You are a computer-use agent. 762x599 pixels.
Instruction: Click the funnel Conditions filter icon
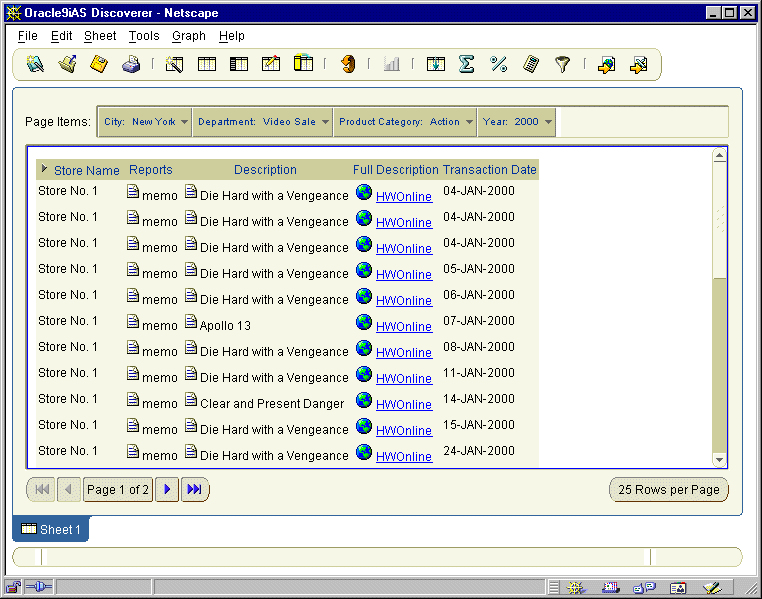coord(562,64)
